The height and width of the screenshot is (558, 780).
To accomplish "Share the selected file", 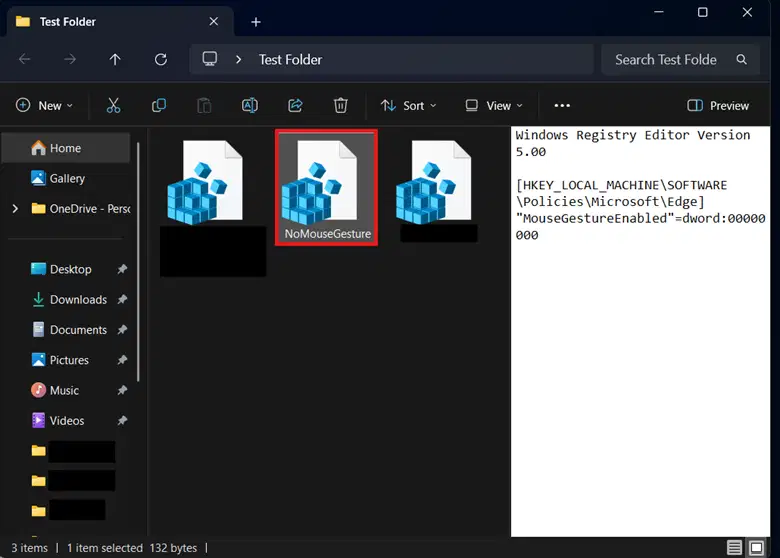I will 295,105.
